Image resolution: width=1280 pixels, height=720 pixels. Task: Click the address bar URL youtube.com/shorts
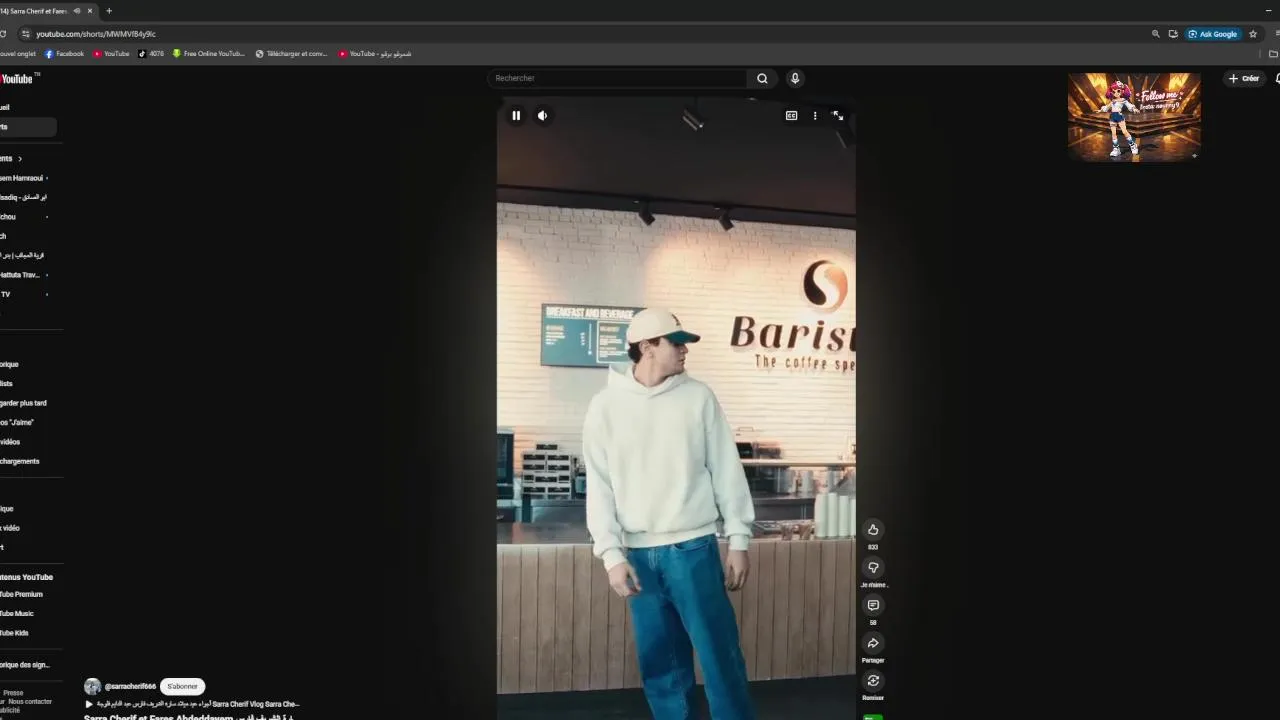(x=96, y=34)
